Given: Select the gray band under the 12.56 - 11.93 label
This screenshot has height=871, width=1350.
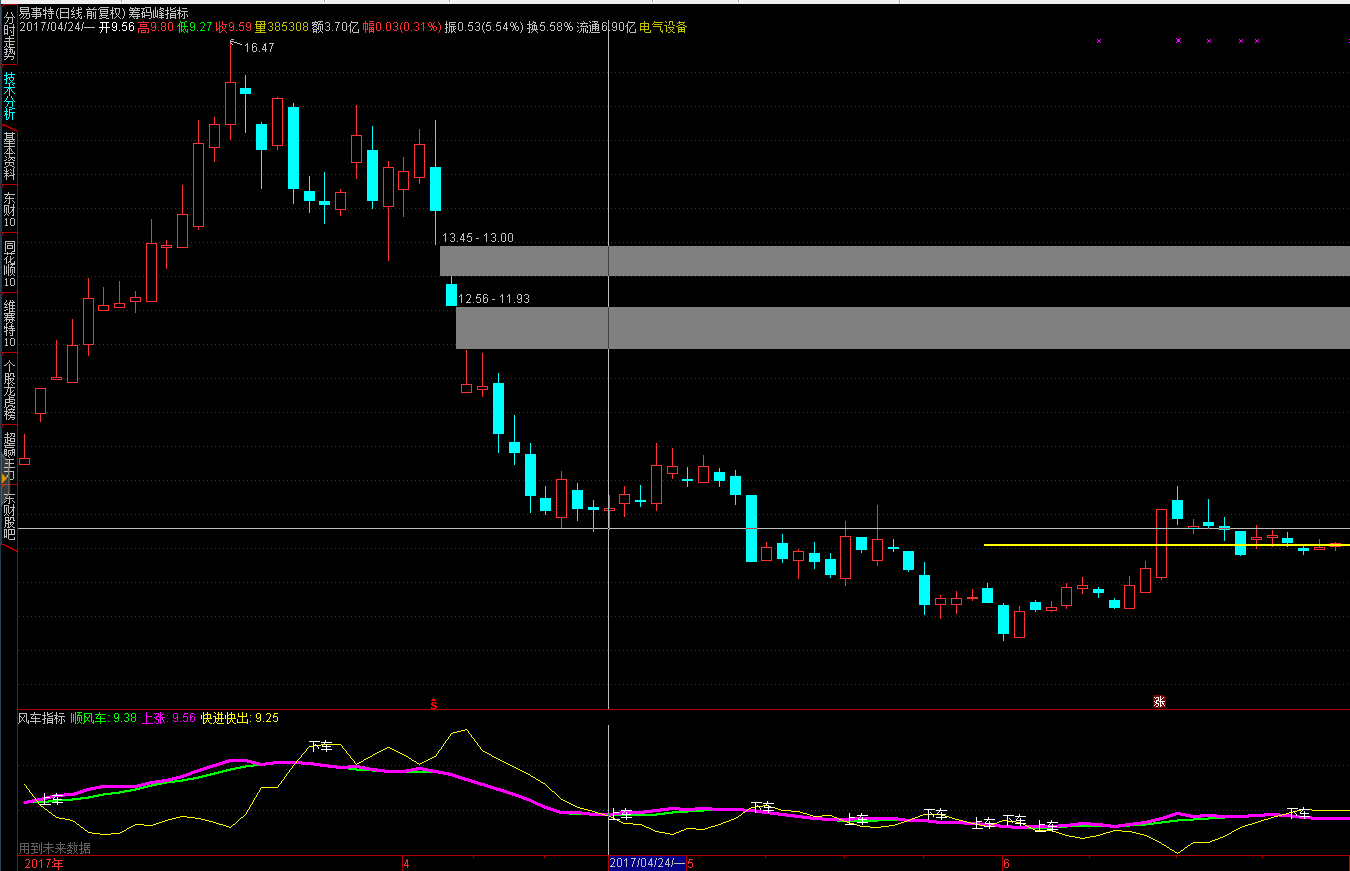Looking at the screenshot, I should click(x=903, y=328).
